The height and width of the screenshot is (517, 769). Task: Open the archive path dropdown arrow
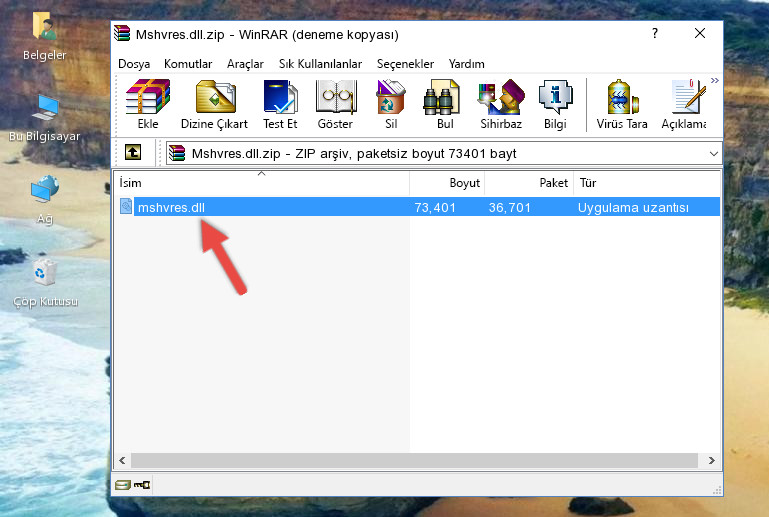click(714, 154)
